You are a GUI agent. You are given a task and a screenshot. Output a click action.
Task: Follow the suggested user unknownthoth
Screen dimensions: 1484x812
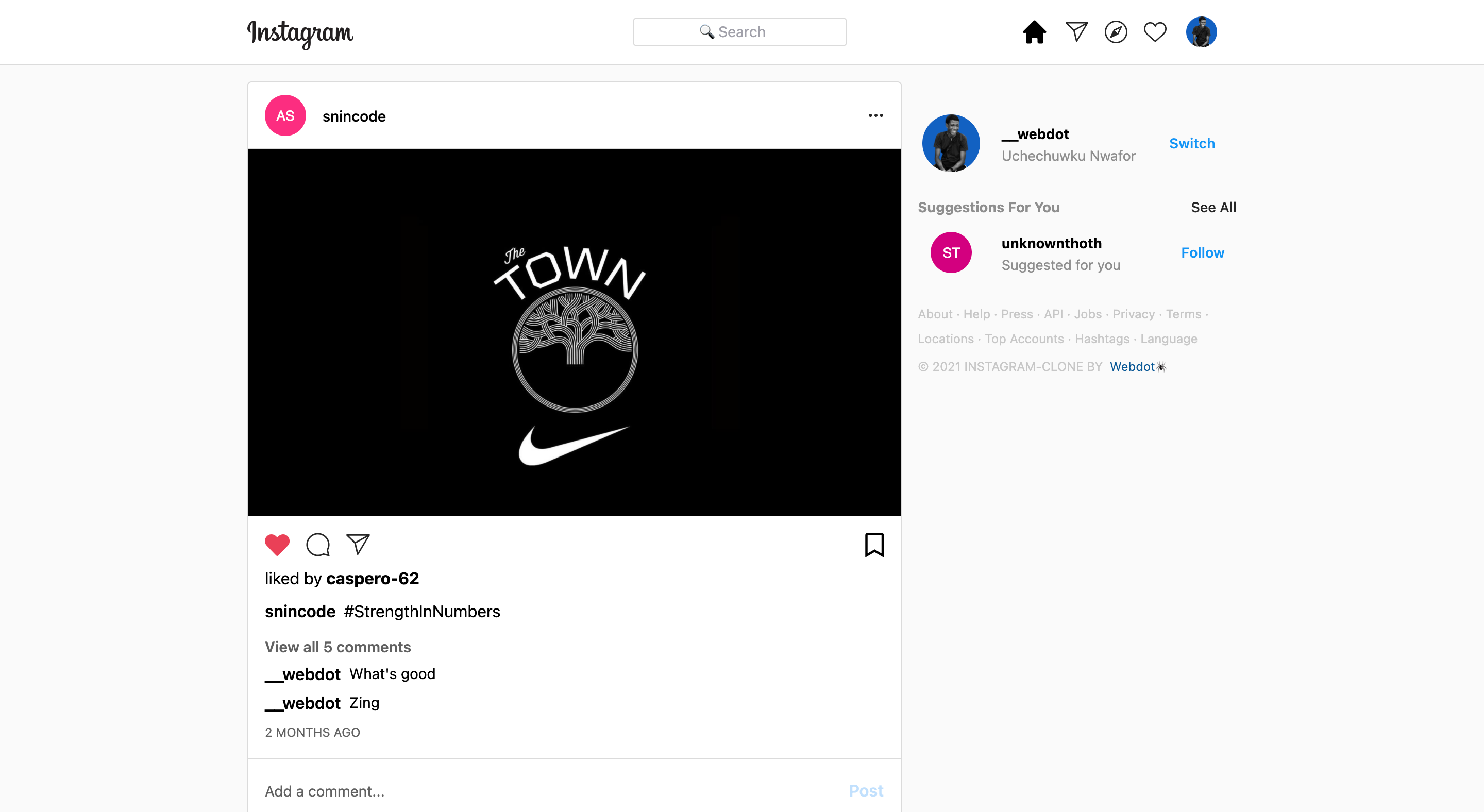click(x=1203, y=252)
